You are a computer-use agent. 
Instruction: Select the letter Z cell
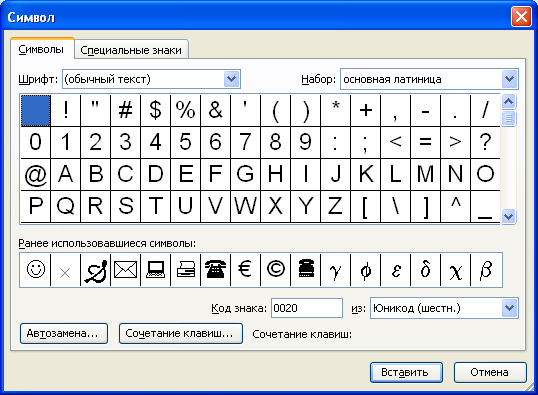[335, 207]
